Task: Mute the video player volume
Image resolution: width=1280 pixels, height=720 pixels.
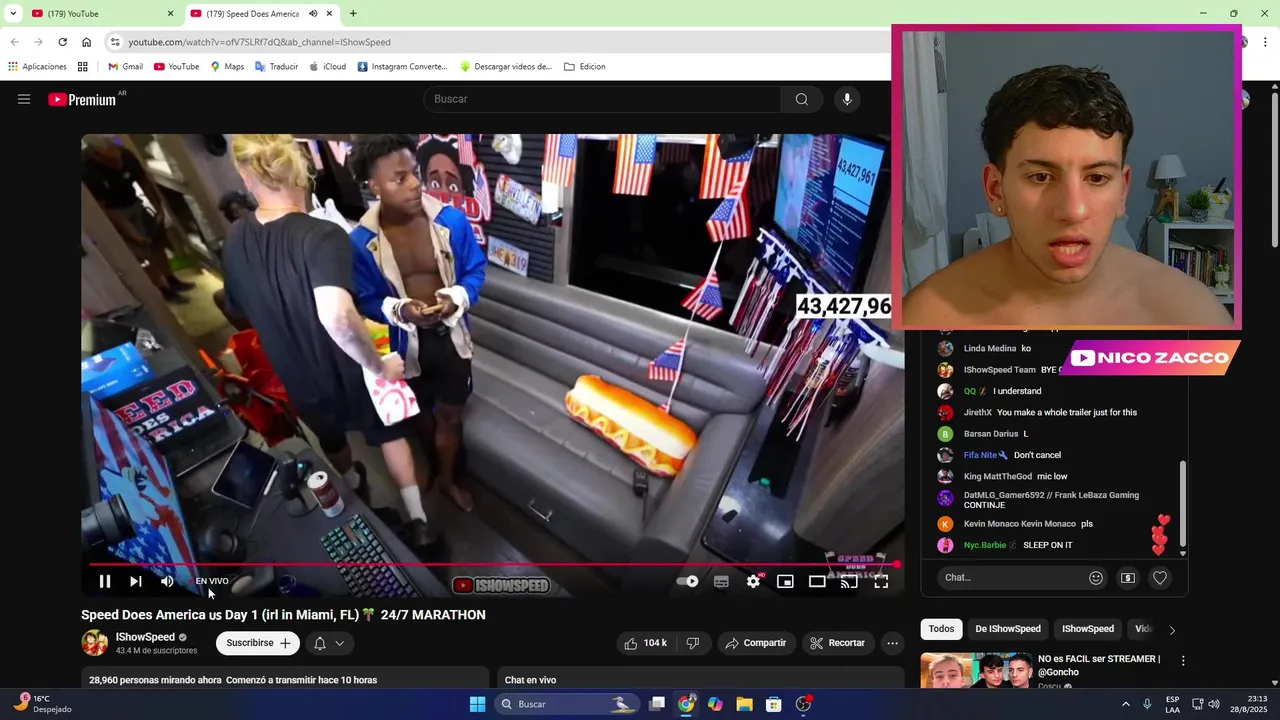Action: (167, 581)
